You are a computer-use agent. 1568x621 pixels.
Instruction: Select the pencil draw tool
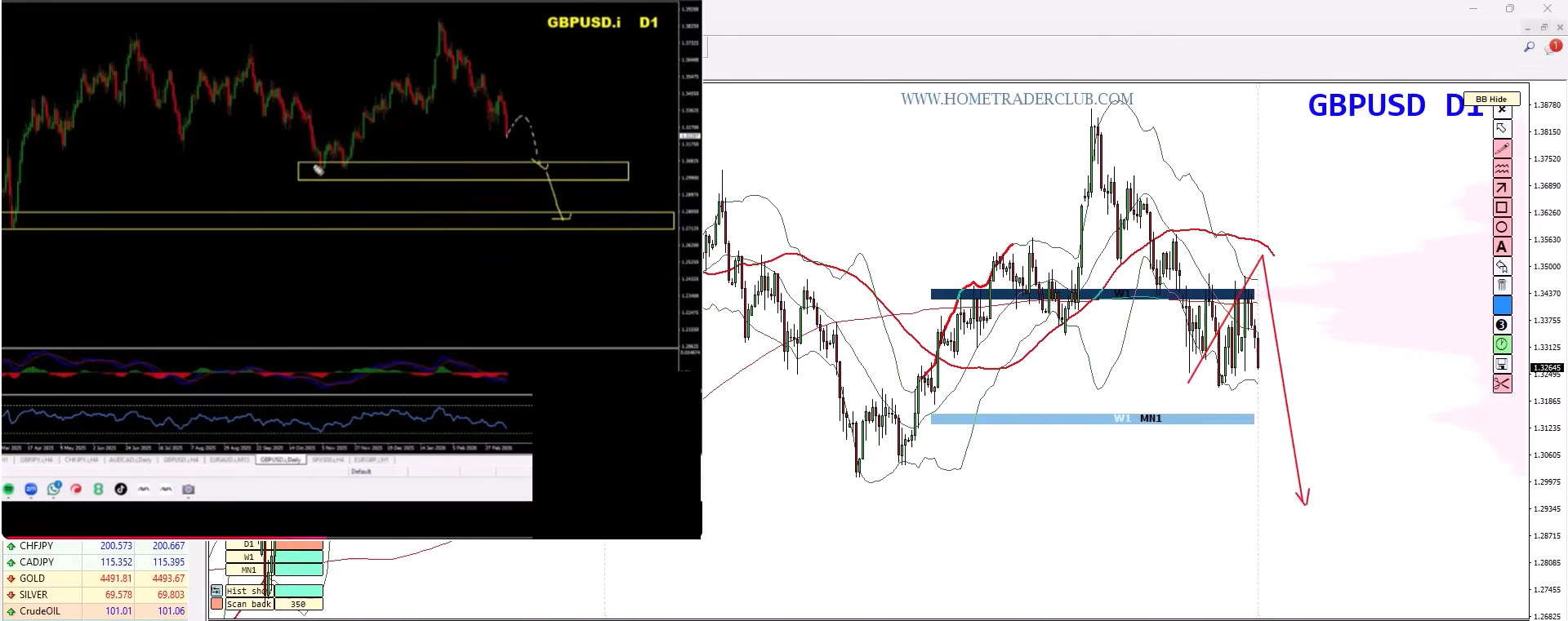click(1502, 149)
